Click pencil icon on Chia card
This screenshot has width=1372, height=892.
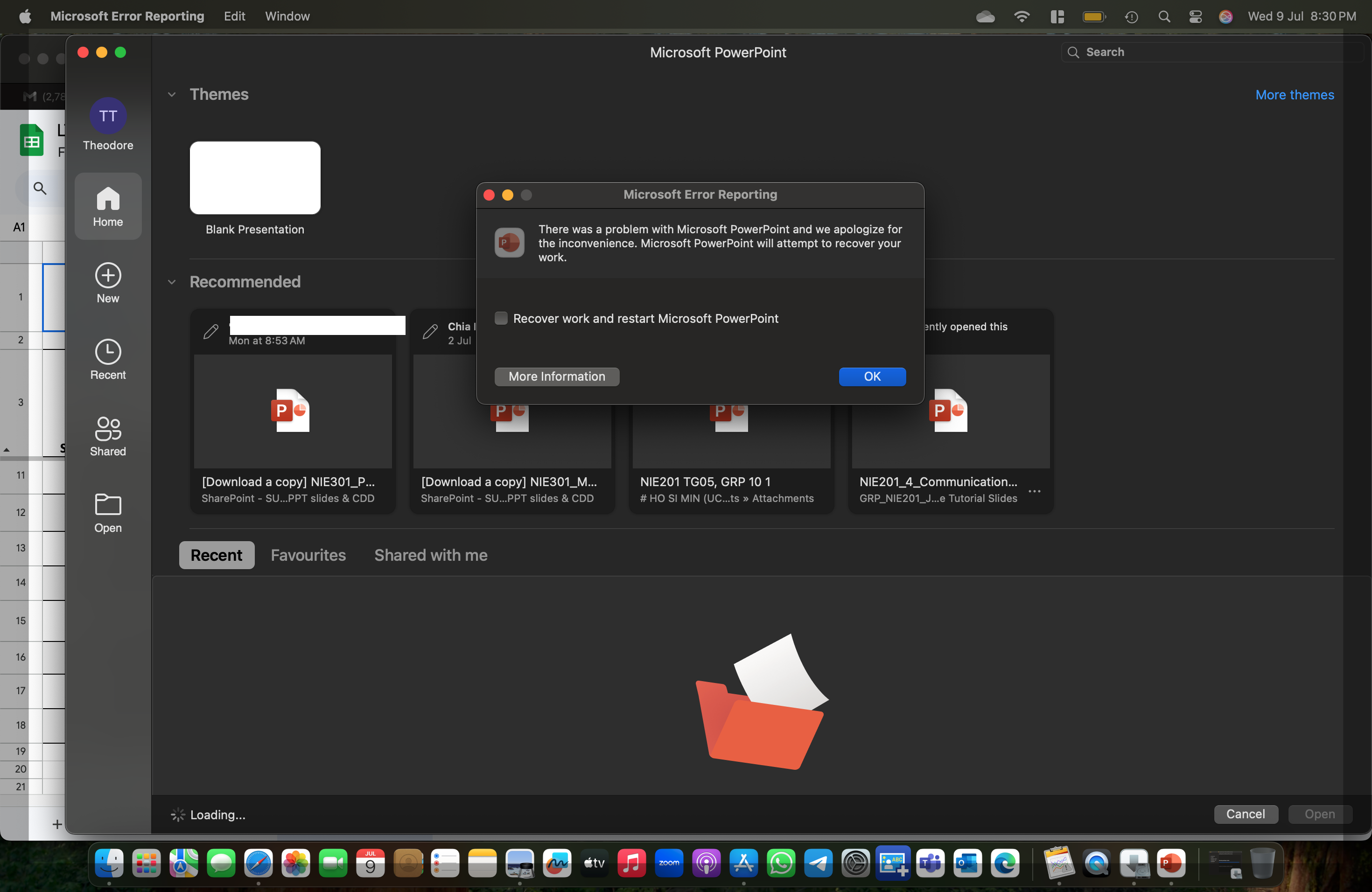point(430,332)
